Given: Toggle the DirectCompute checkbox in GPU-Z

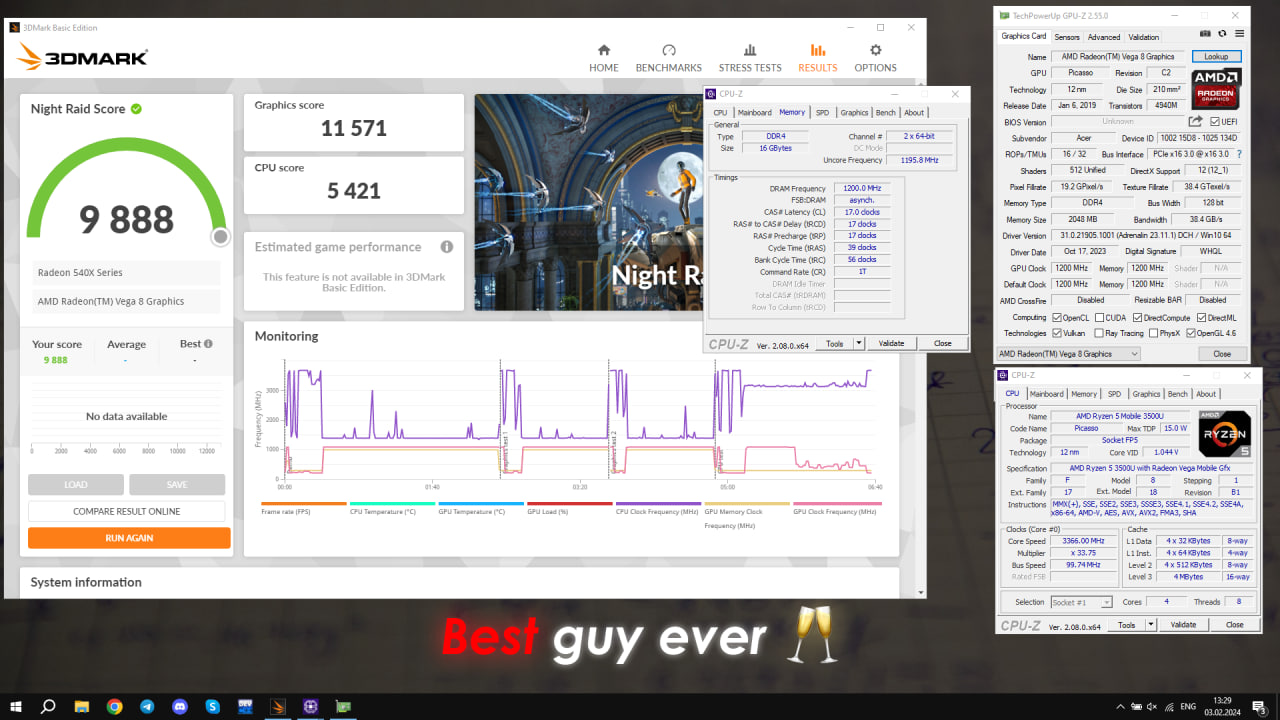Looking at the screenshot, I should (x=1138, y=318).
